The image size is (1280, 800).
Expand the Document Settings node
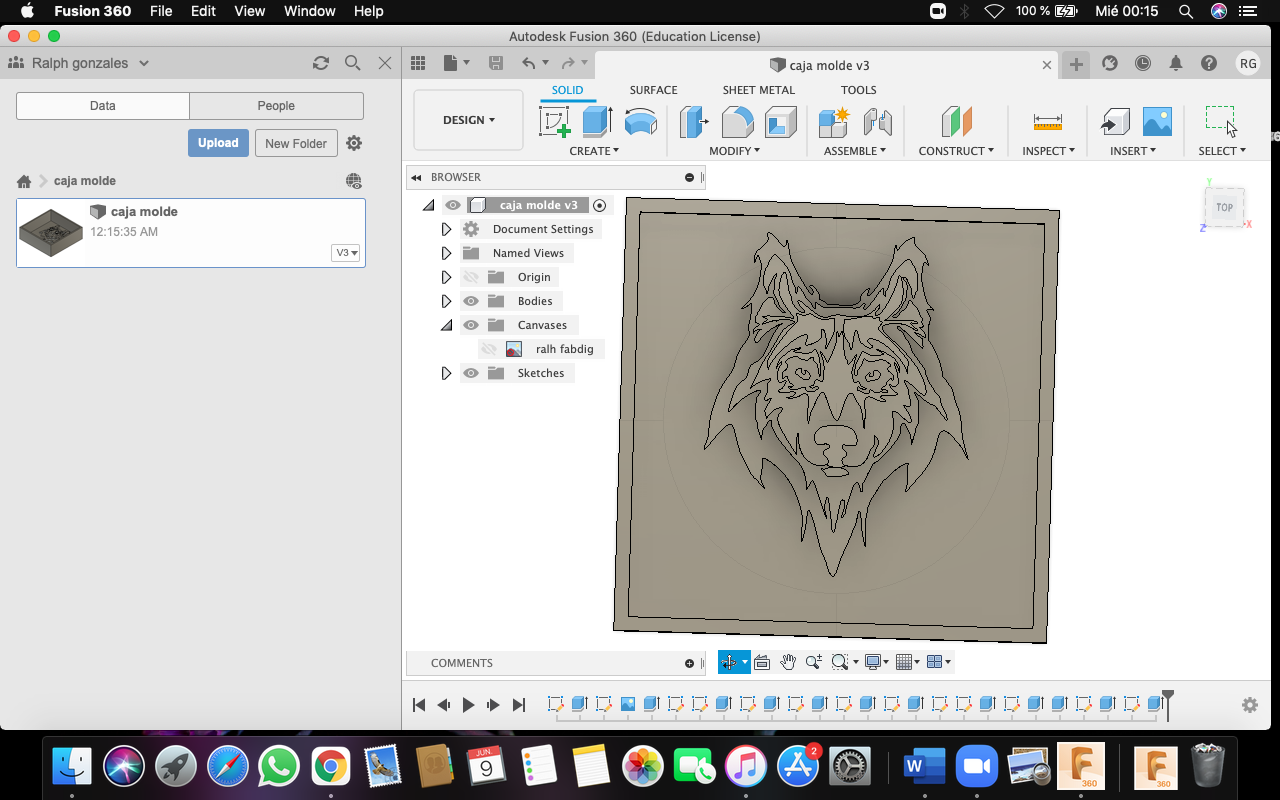[x=446, y=229]
